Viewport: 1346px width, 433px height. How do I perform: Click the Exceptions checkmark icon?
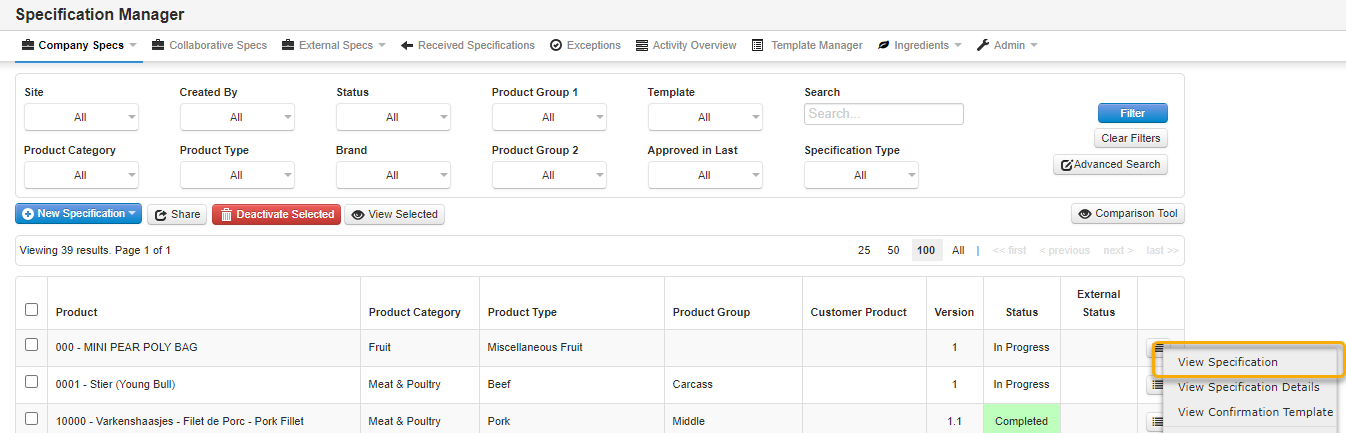click(556, 45)
